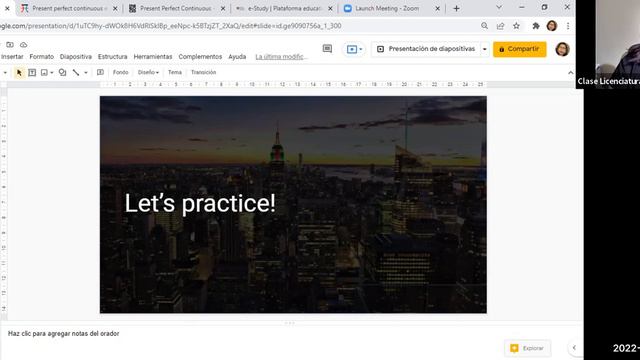Insert an image with the image tool
The height and width of the screenshot is (360, 640).
[44, 73]
